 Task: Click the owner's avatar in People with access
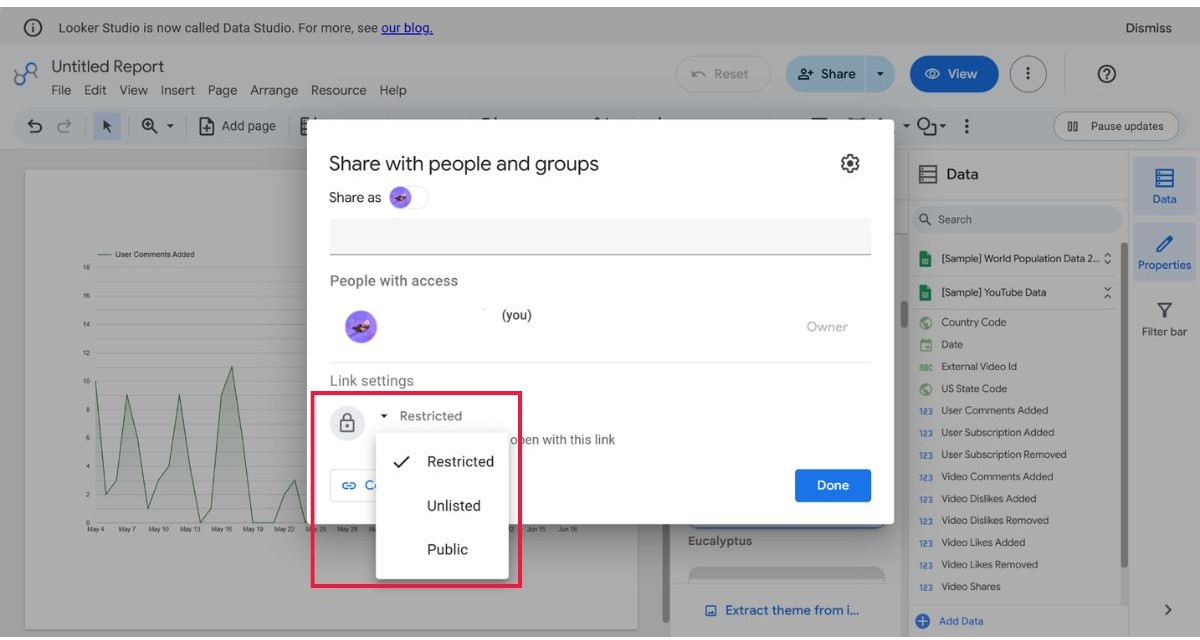click(361, 326)
